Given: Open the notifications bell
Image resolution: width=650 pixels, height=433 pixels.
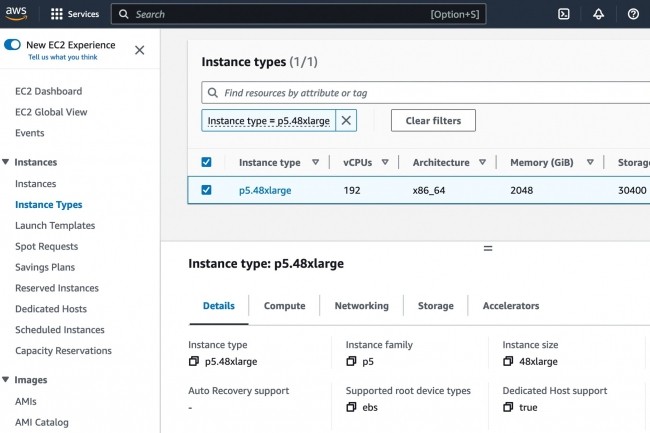Looking at the screenshot, I should tap(599, 14).
